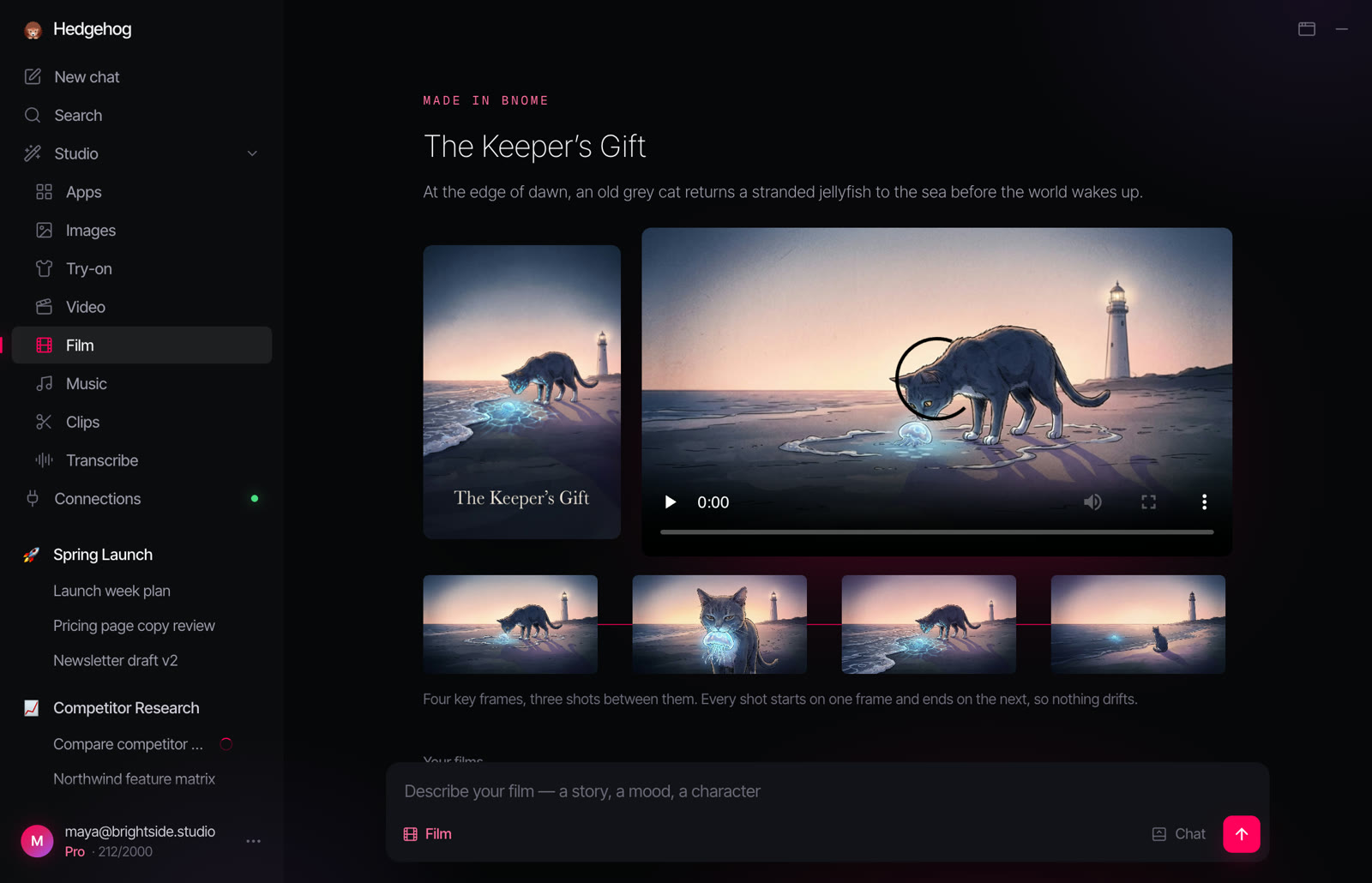
Task: Select the Video tool in Studio
Action: pyautogui.click(x=141, y=307)
